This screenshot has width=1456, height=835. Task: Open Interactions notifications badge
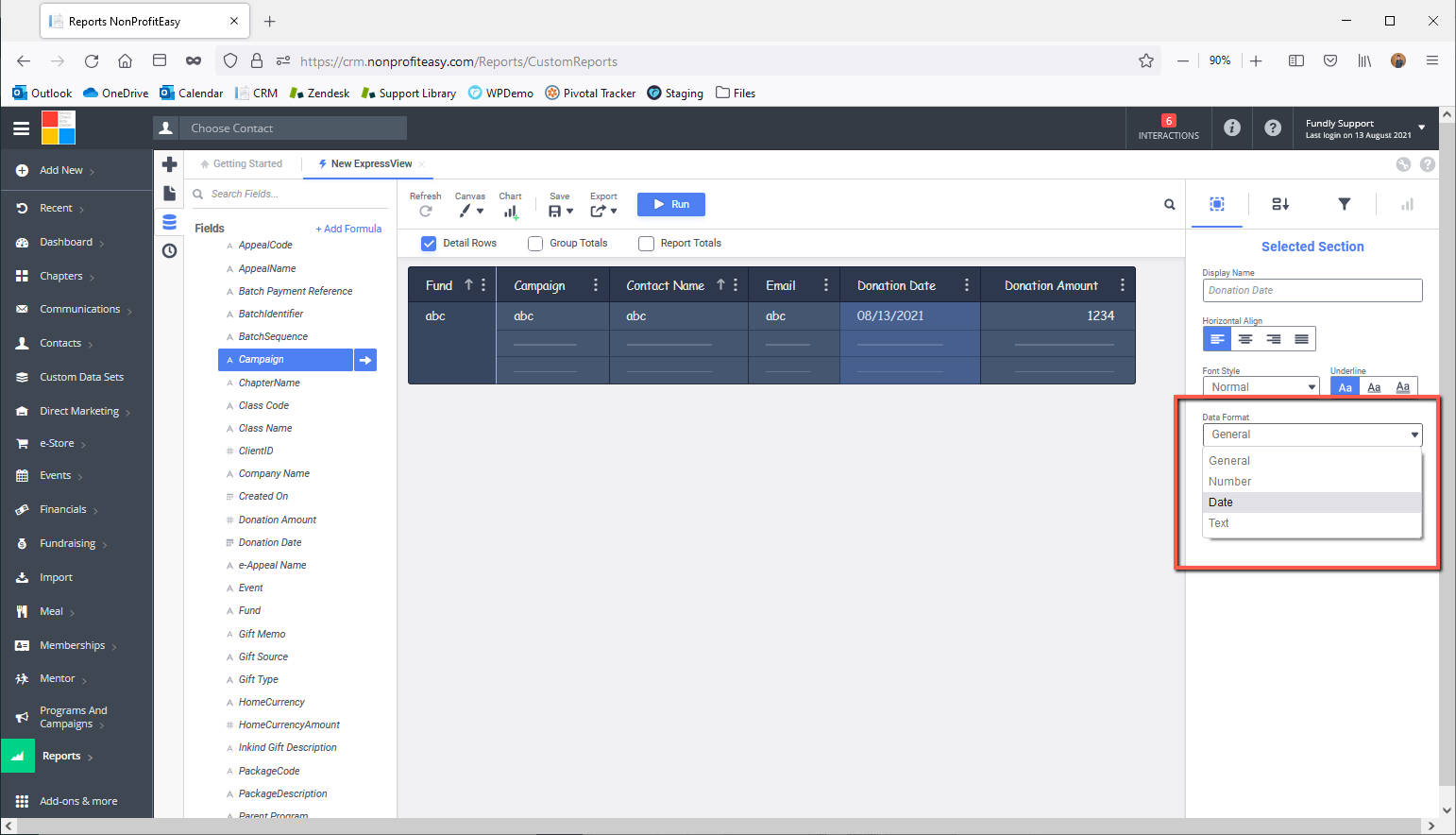(x=1169, y=128)
